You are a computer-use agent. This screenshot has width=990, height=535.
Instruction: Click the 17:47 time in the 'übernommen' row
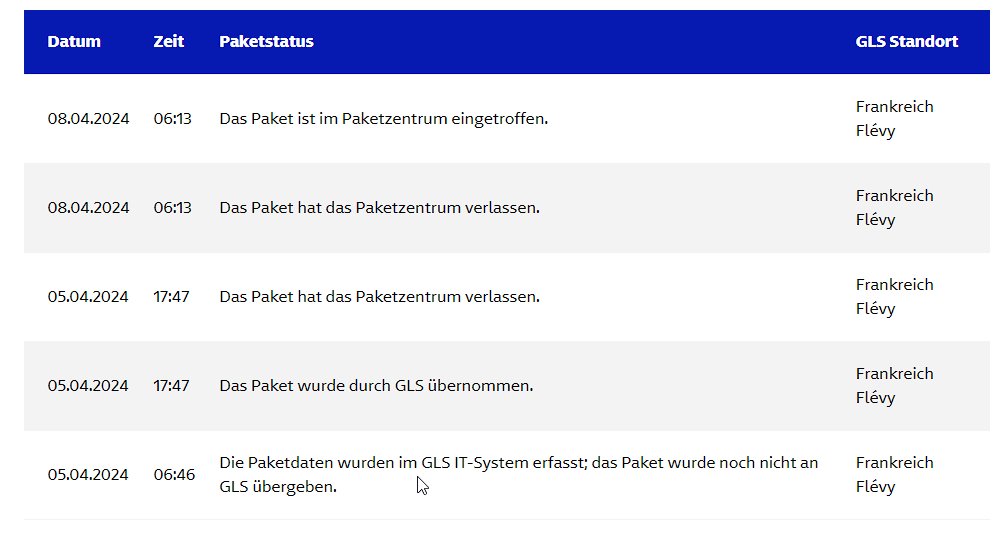(171, 386)
